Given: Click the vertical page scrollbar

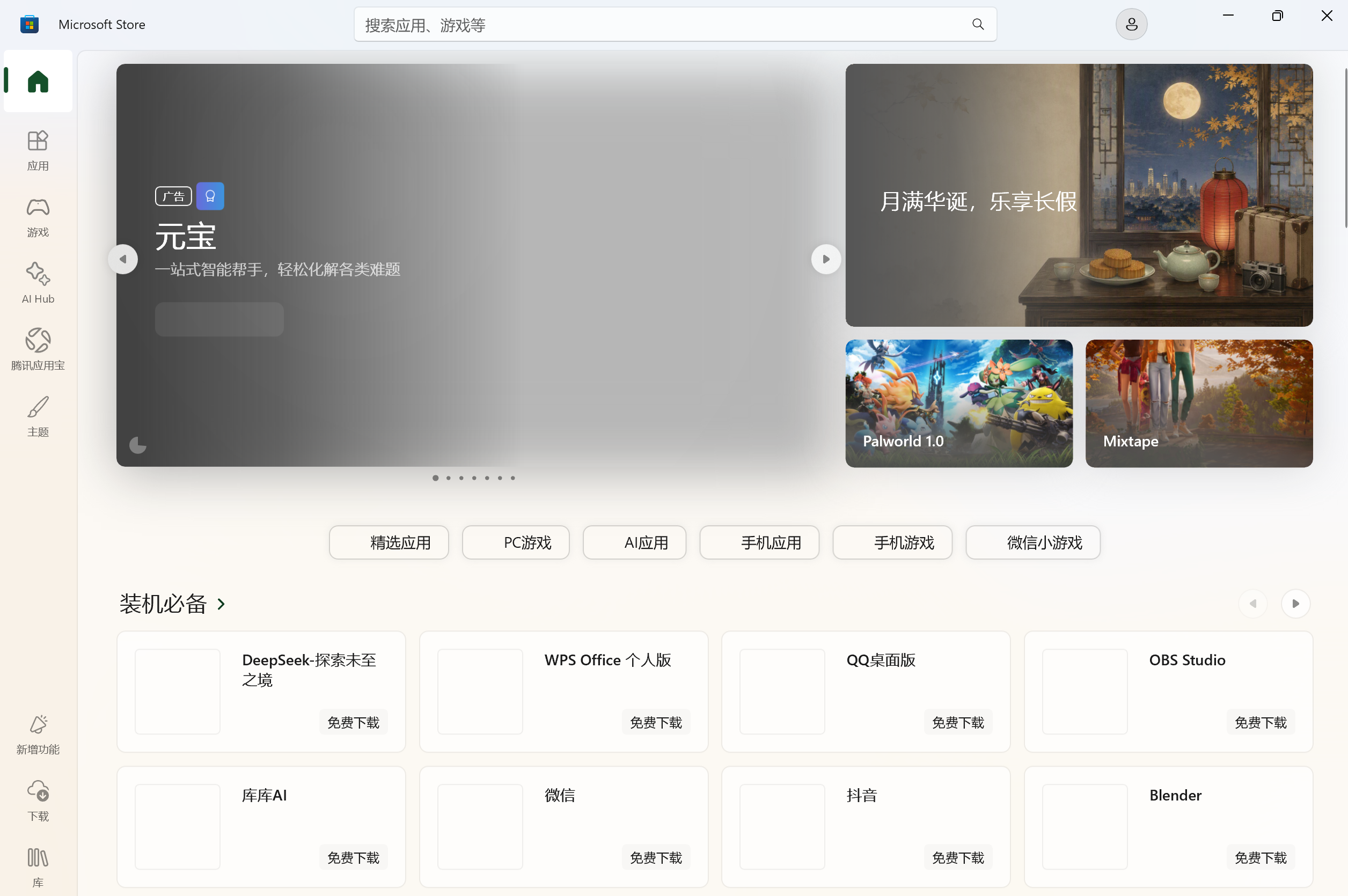Looking at the screenshot, I should [x=1345, y=149].
